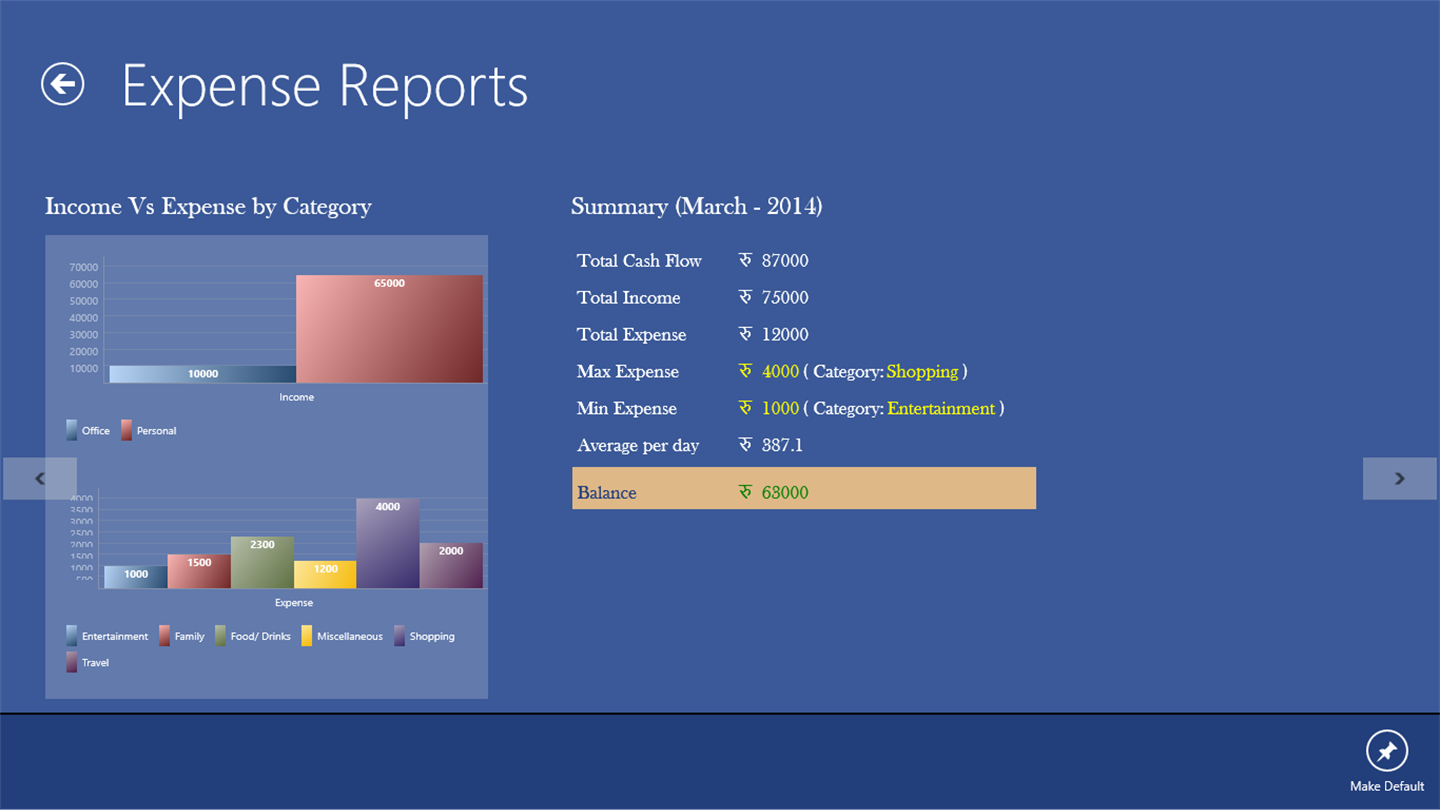Pin report with Make Default icon
Image resolution: width=1440 pixels, height=810 pixels.
[1386, 751]
